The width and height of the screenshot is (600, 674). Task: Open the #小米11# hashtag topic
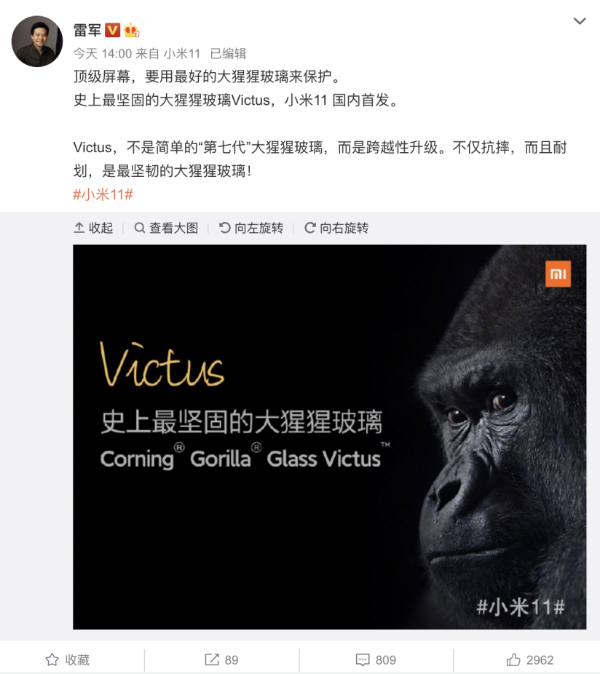(x=103, y=195)
